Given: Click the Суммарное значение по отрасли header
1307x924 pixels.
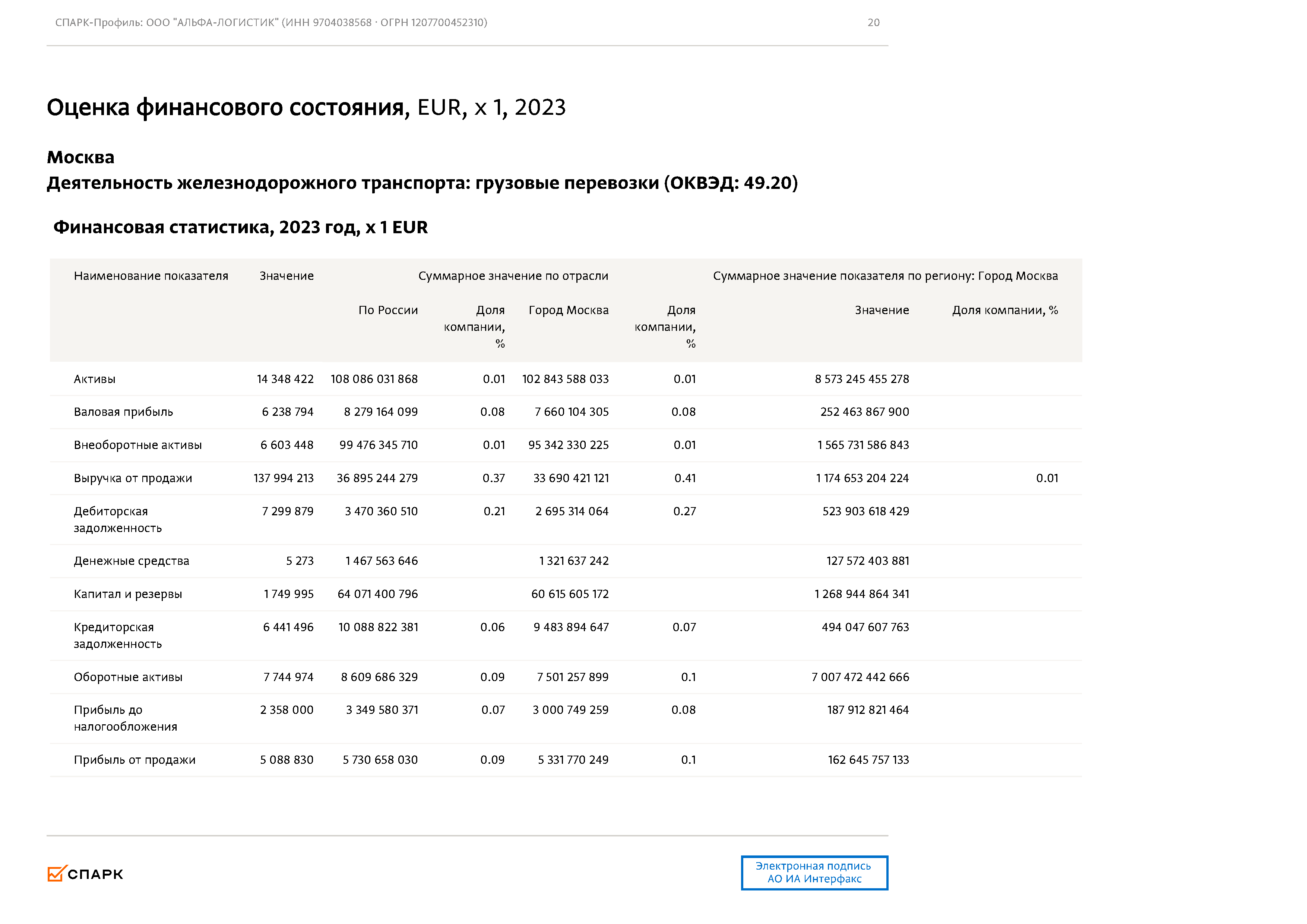Looking at the screenshot, I should click(x=513, y=276).
